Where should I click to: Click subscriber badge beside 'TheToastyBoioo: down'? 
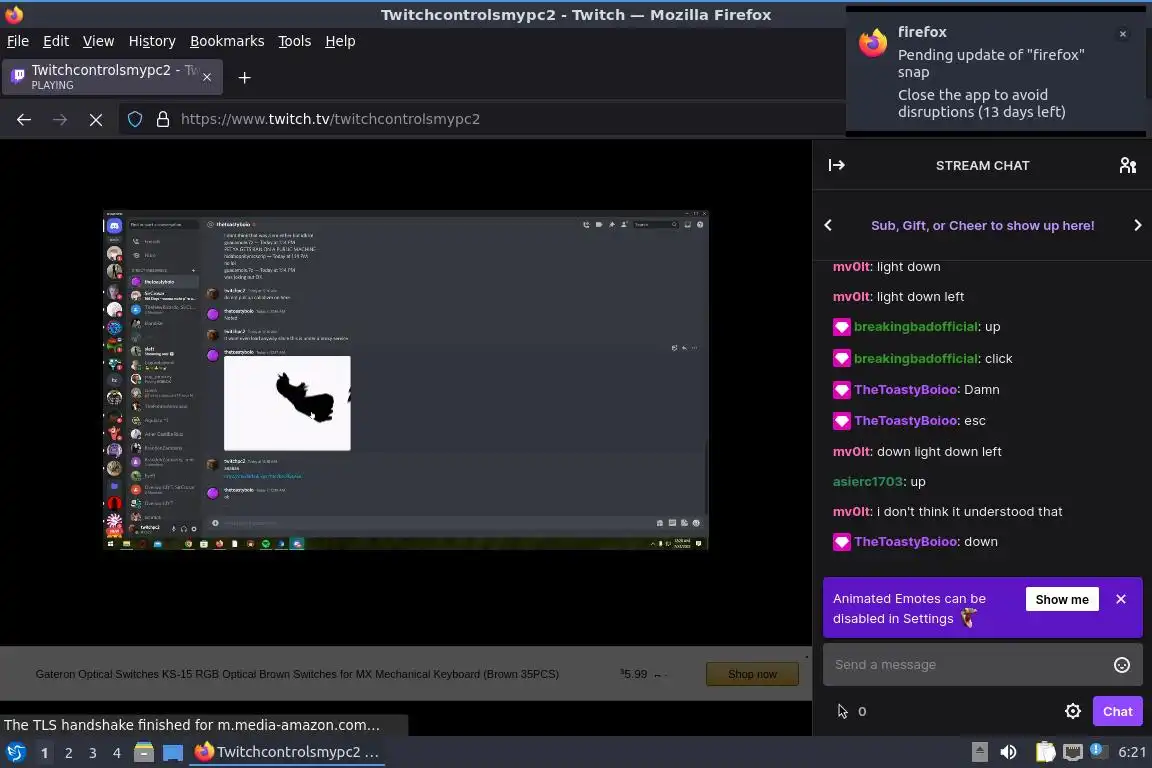tap(841, 542)
